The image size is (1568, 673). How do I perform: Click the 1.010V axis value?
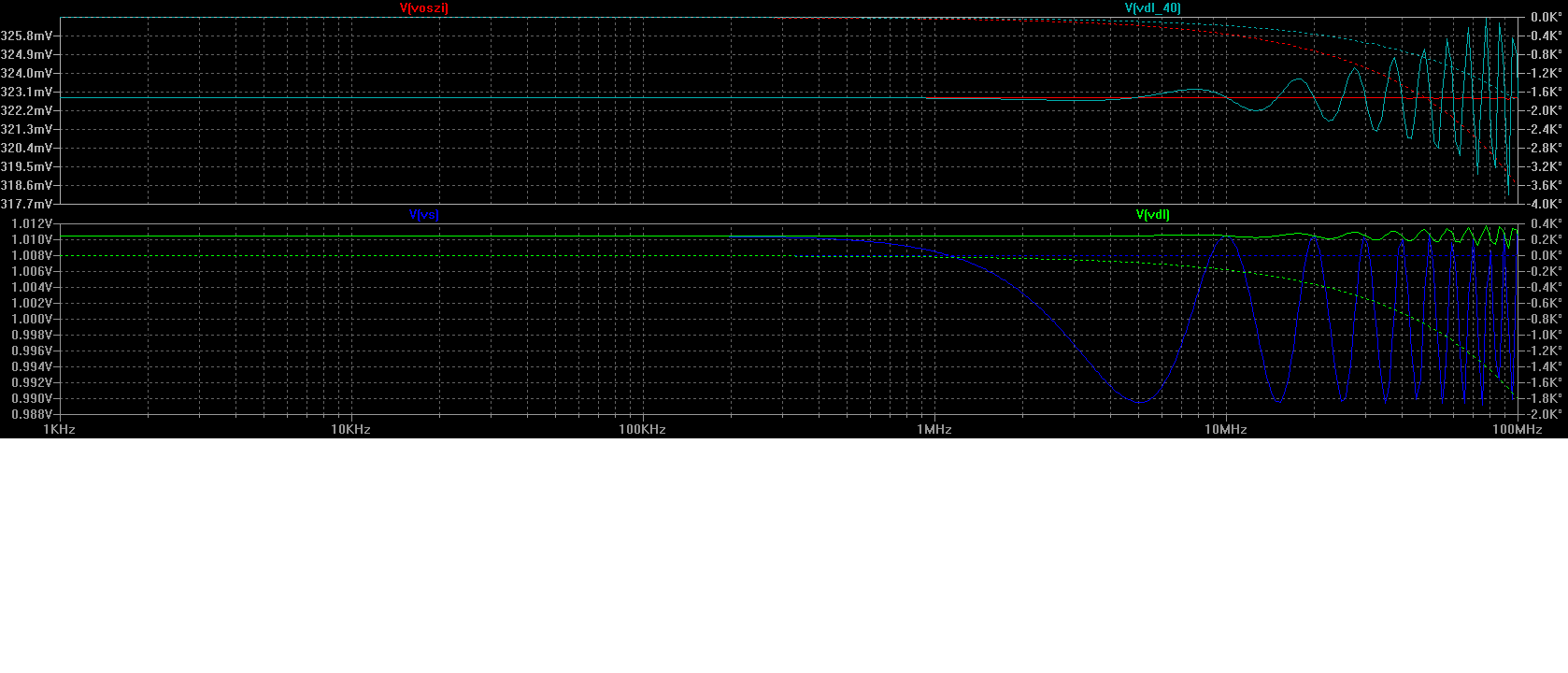pos(32,239)
